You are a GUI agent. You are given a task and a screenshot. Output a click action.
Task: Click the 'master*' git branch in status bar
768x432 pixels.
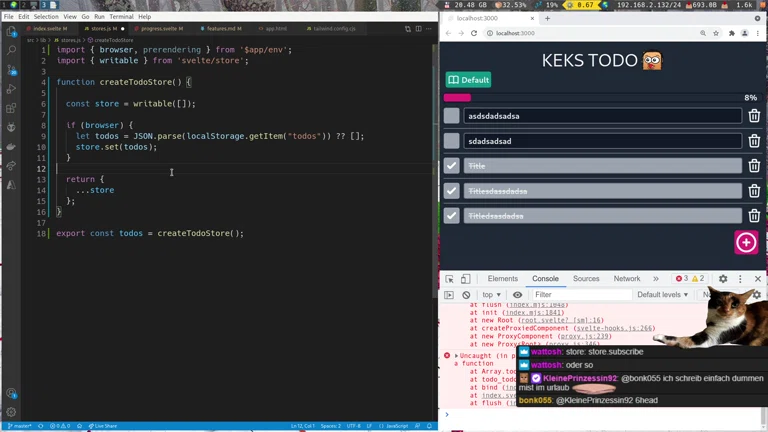(x=20, y=426)
